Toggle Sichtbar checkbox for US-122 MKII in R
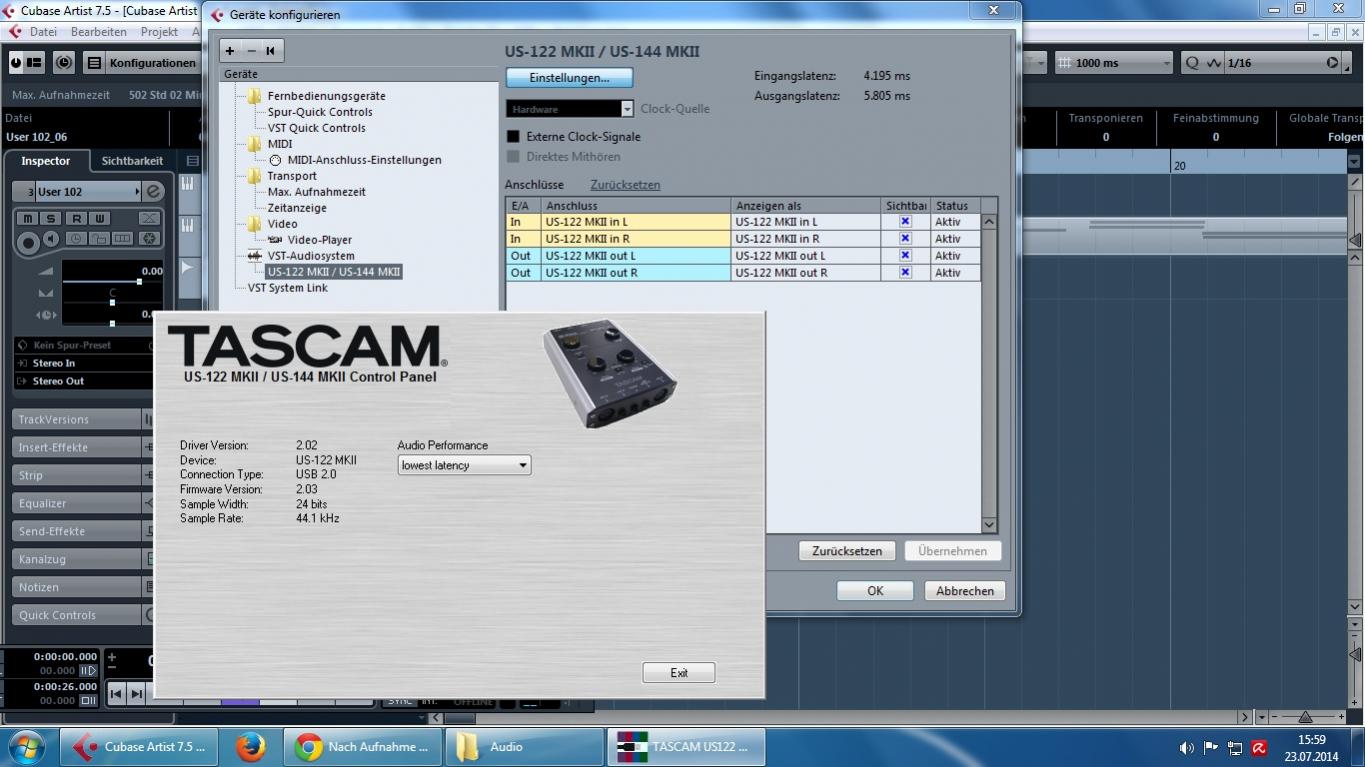This screenshot has width=1365, height=767. (905, 239)
